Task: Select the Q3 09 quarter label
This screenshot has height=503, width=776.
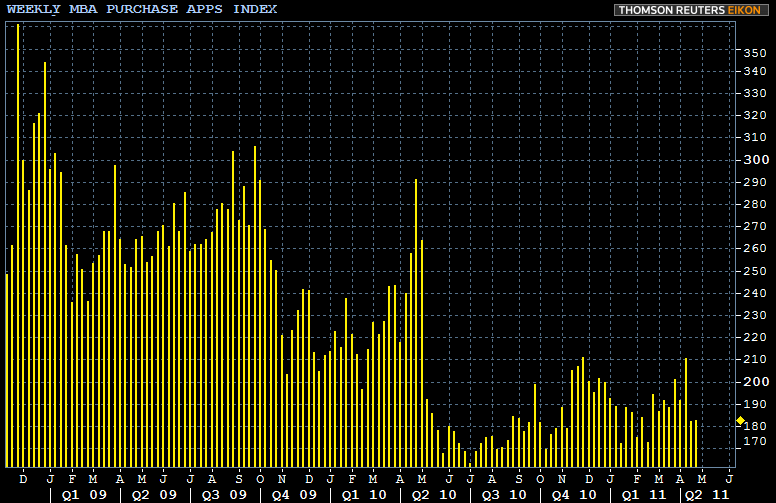Action: pos(222,494)
